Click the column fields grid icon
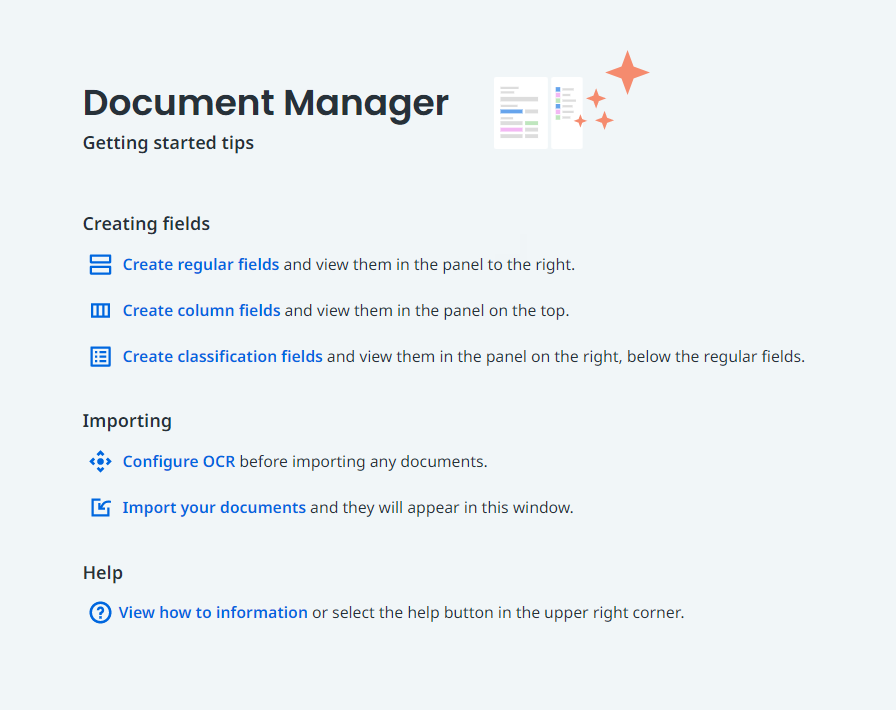This screenshot has width=896, height=710. [x=100, y=310]
